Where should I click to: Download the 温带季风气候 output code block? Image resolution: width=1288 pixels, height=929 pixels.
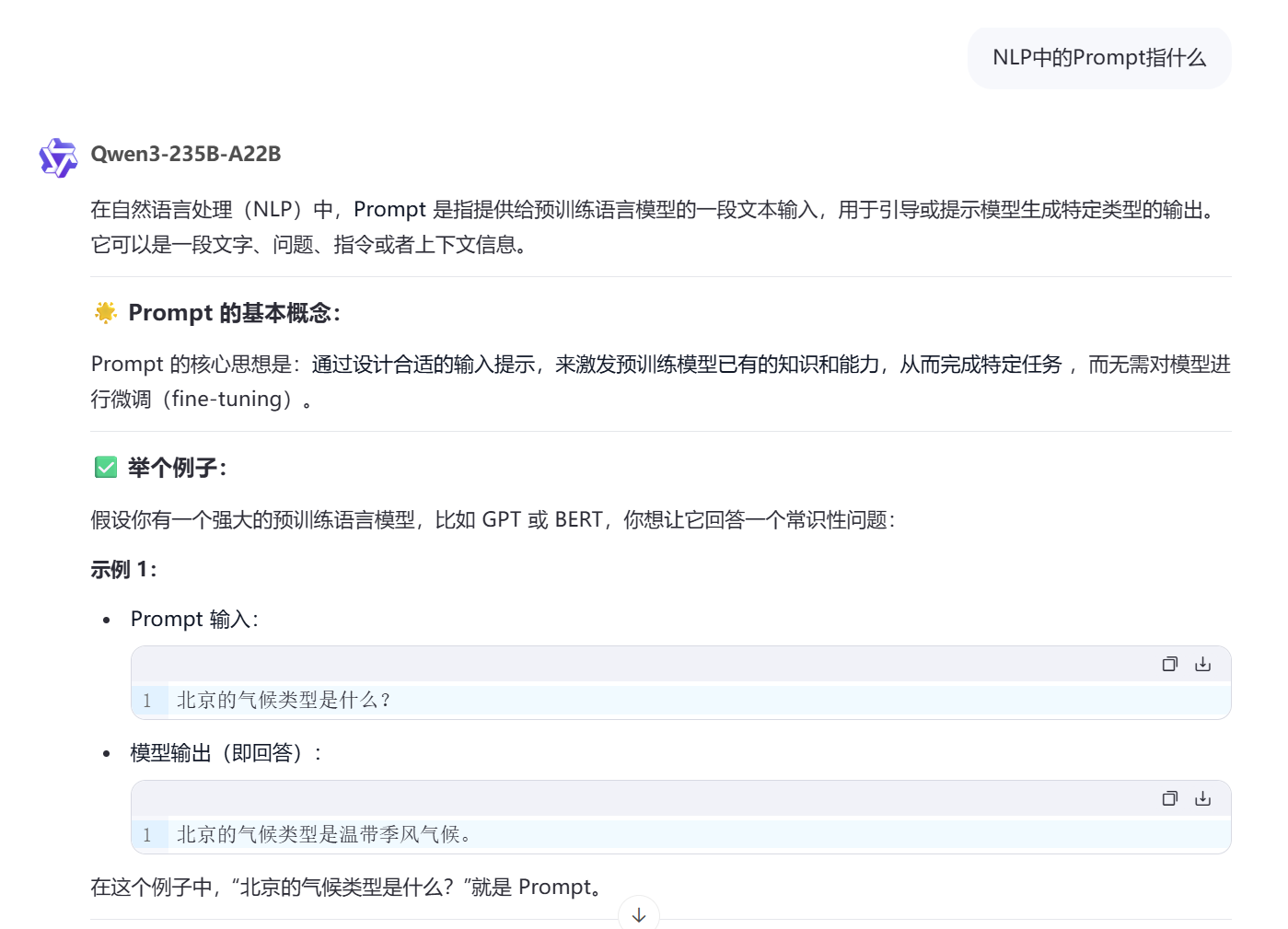coord(1202,798)
